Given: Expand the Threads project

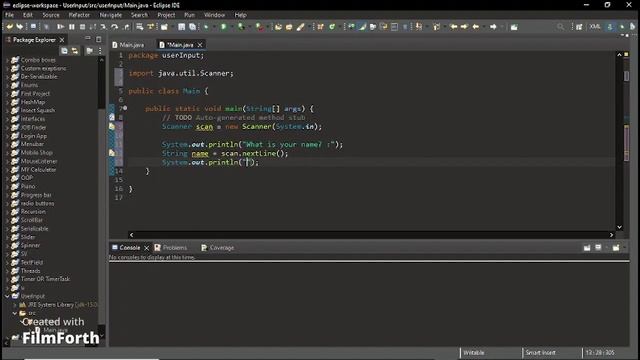Looking at the screenshot, I should pos(7,271).
